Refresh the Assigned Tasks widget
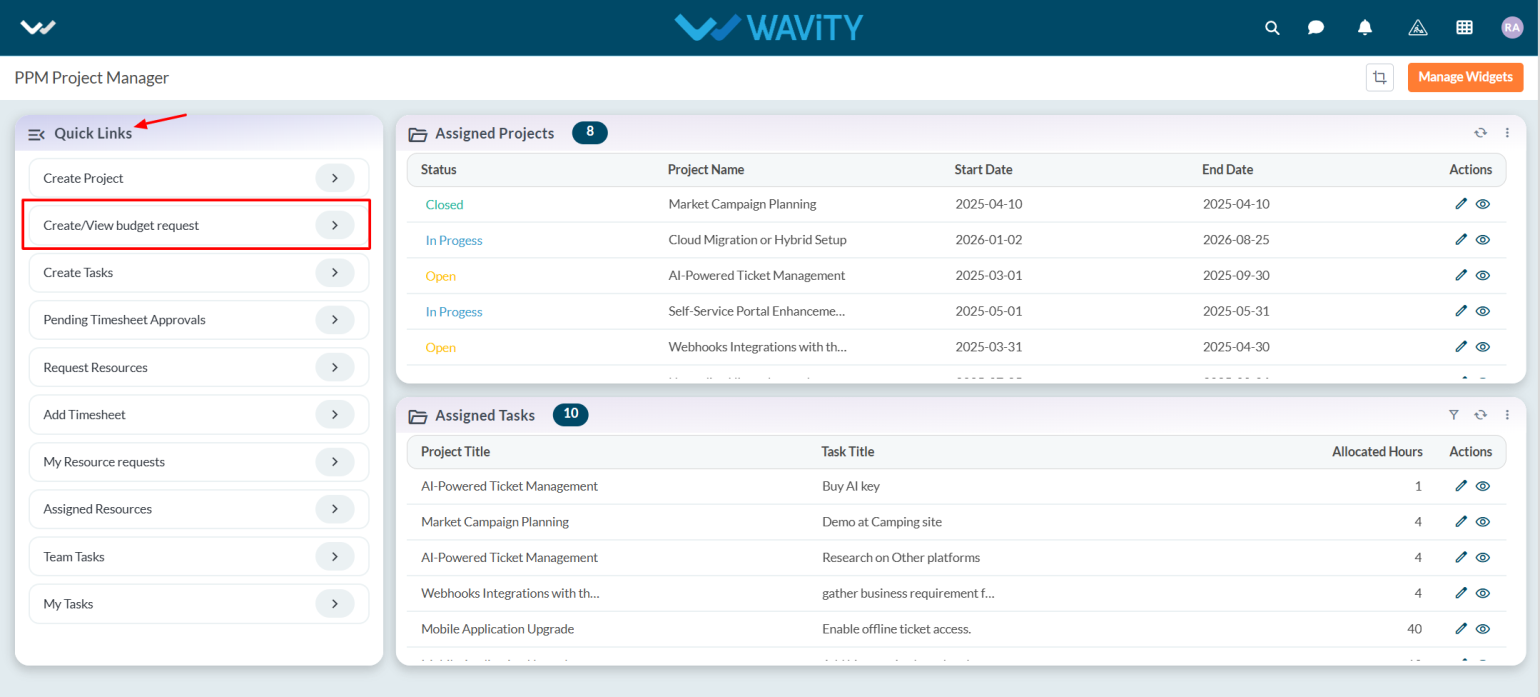 click(x=1480, y=415)
